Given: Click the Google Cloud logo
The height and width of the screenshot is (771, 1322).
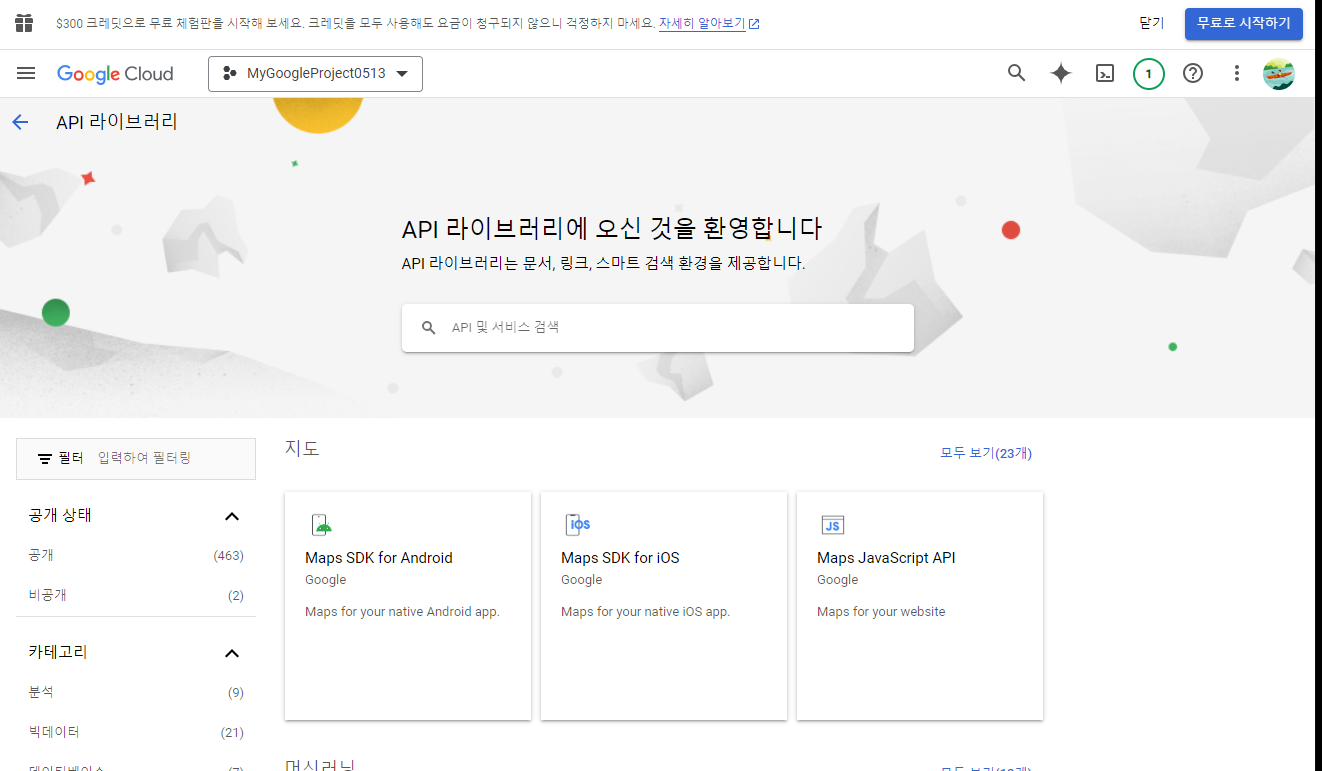Looking at the screenshot, I should click(115, 74).
